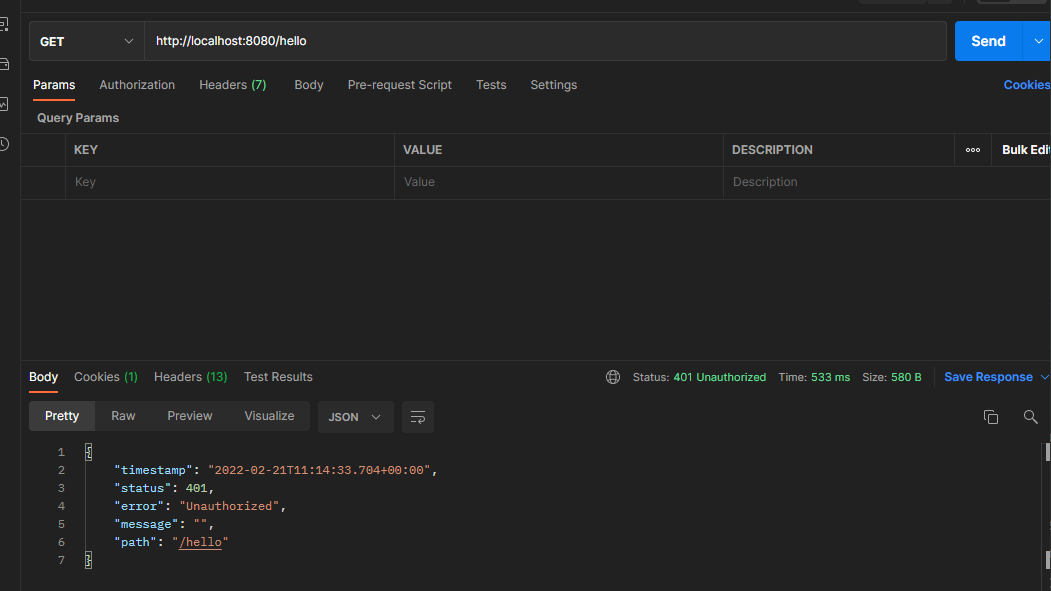Open the Headers (7) request tab
This screenshot has width=1051, height=591.
(233, 85)
